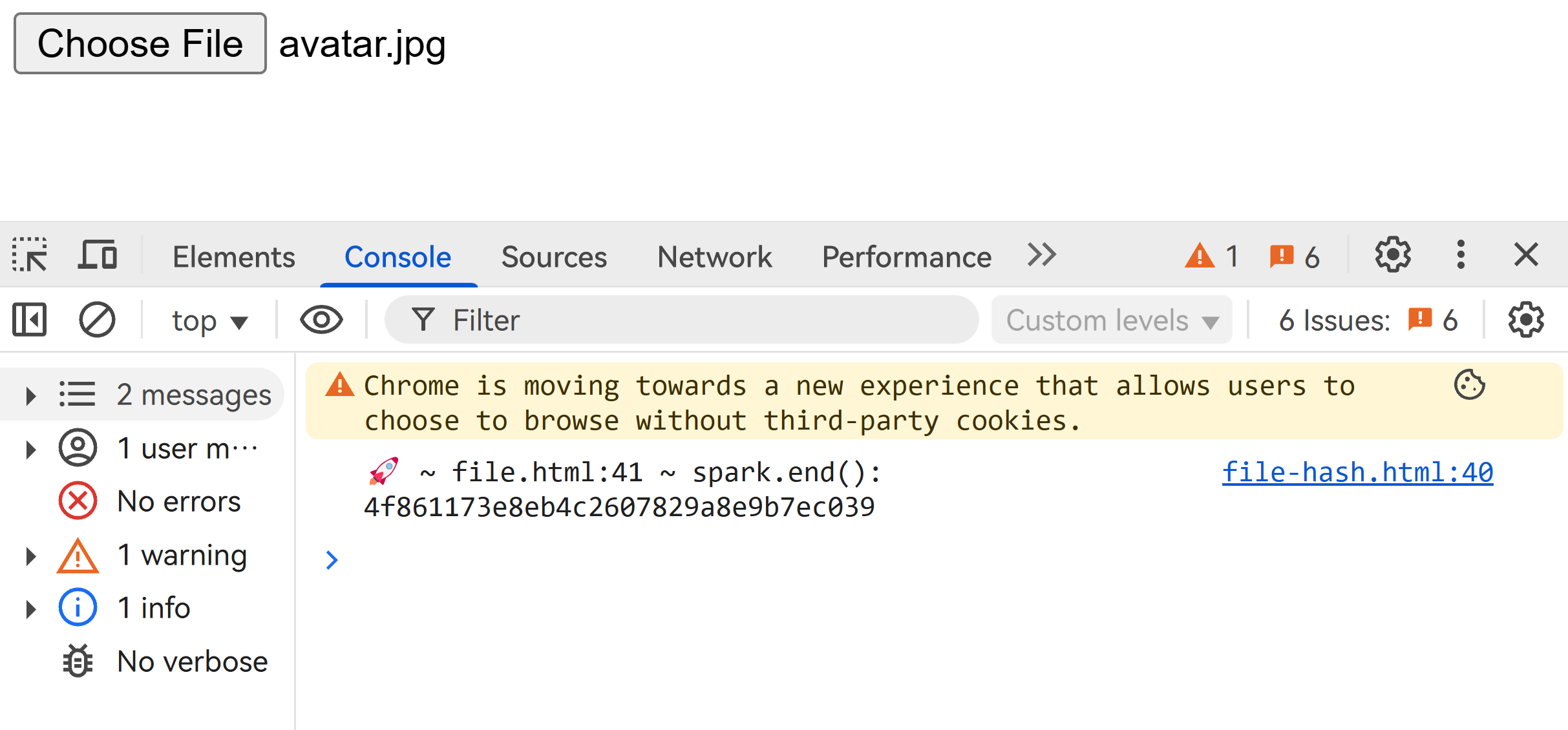Open the console settings gear icon

point(1526,320)
